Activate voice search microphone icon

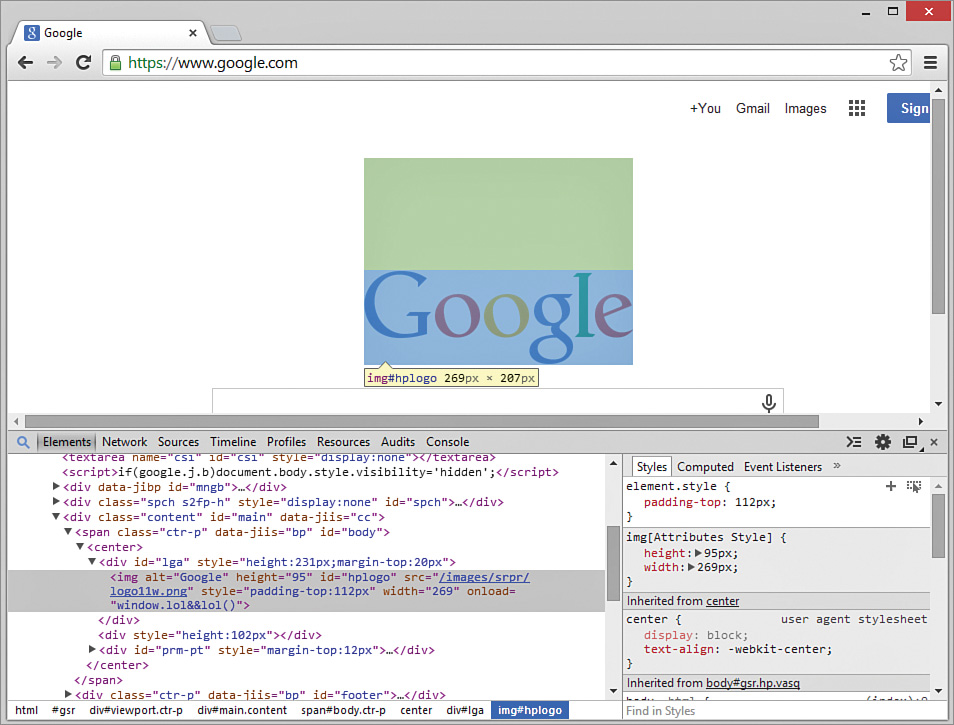point(768,401)
